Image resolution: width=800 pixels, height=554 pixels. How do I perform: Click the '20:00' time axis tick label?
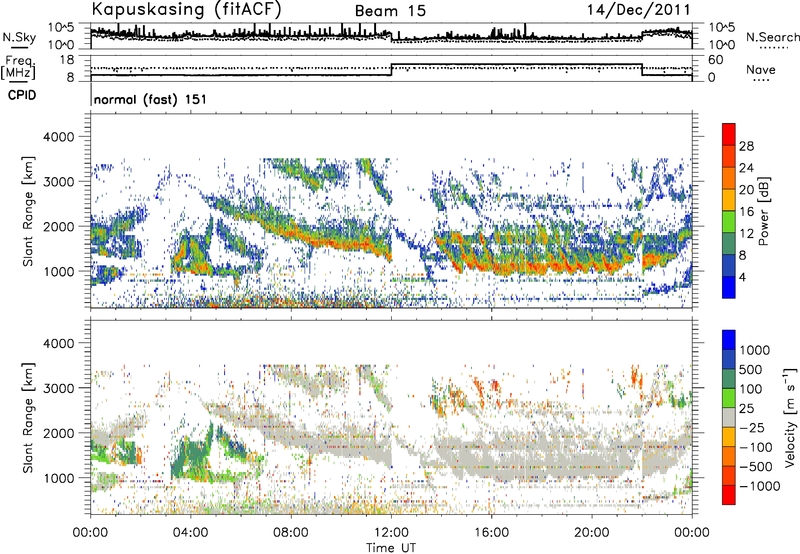pyautogui.click(x=592, y=533)
